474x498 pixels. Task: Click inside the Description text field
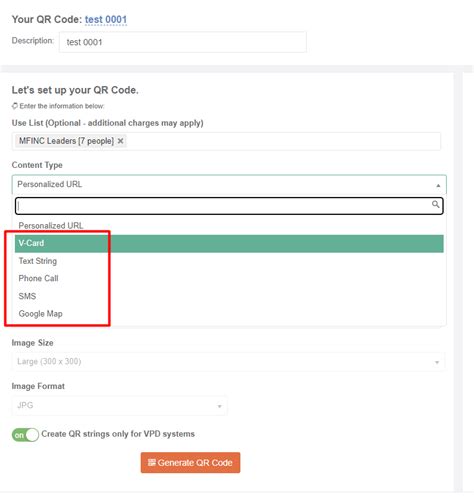tap(183, 42)
